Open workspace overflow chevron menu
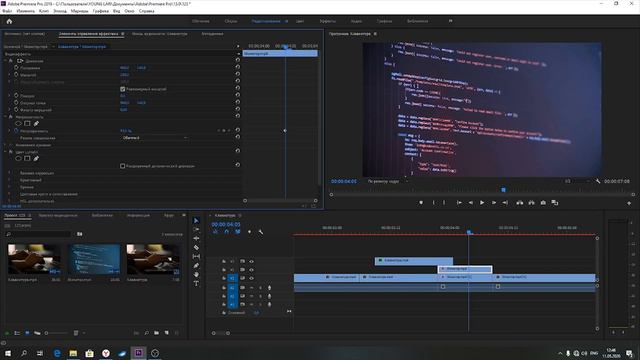 451,21
